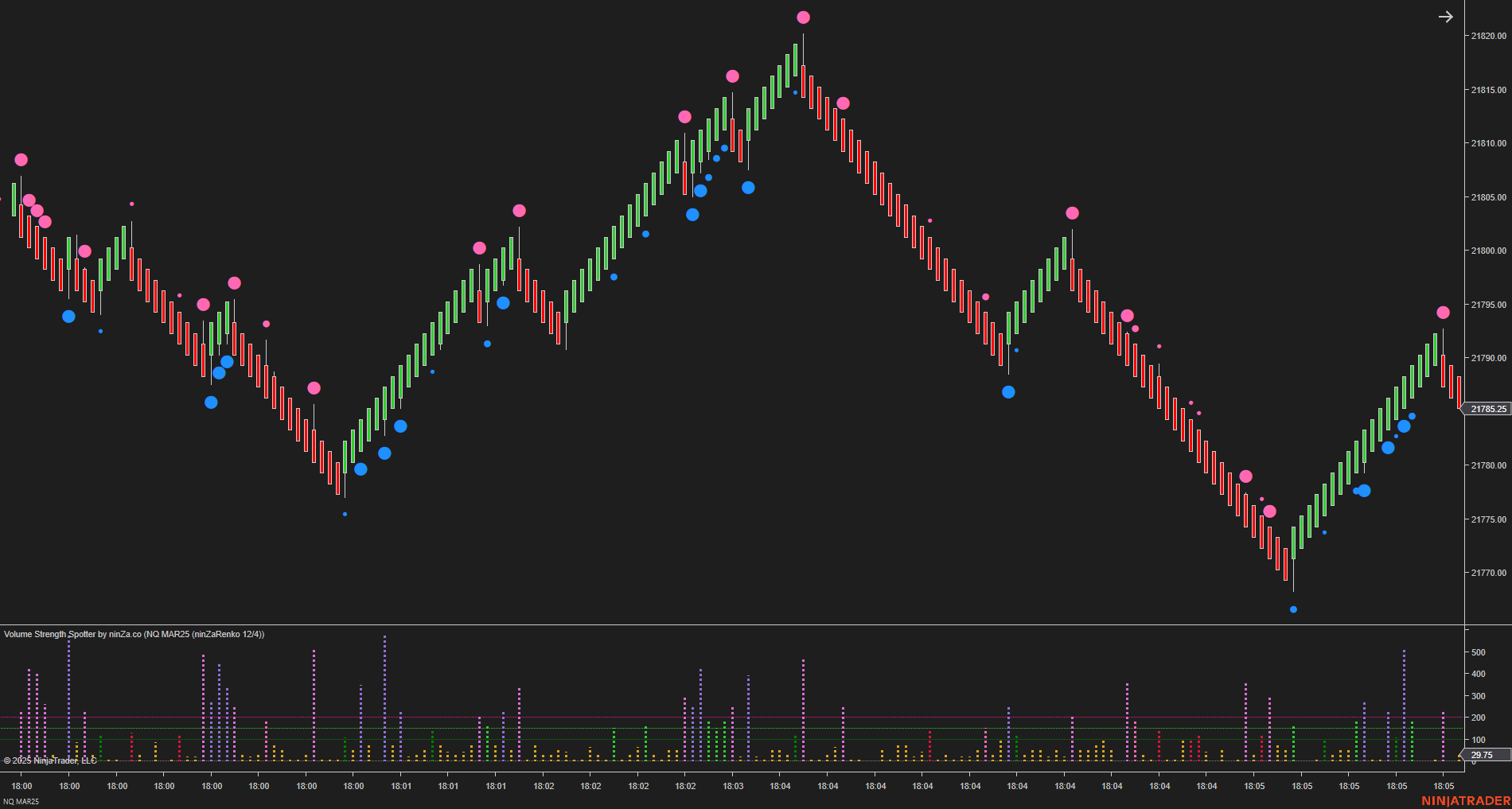Click the large pink dot at the chart peak
Image resolution: width=1512 pixels, height=809 pixels.
[803, 16]
